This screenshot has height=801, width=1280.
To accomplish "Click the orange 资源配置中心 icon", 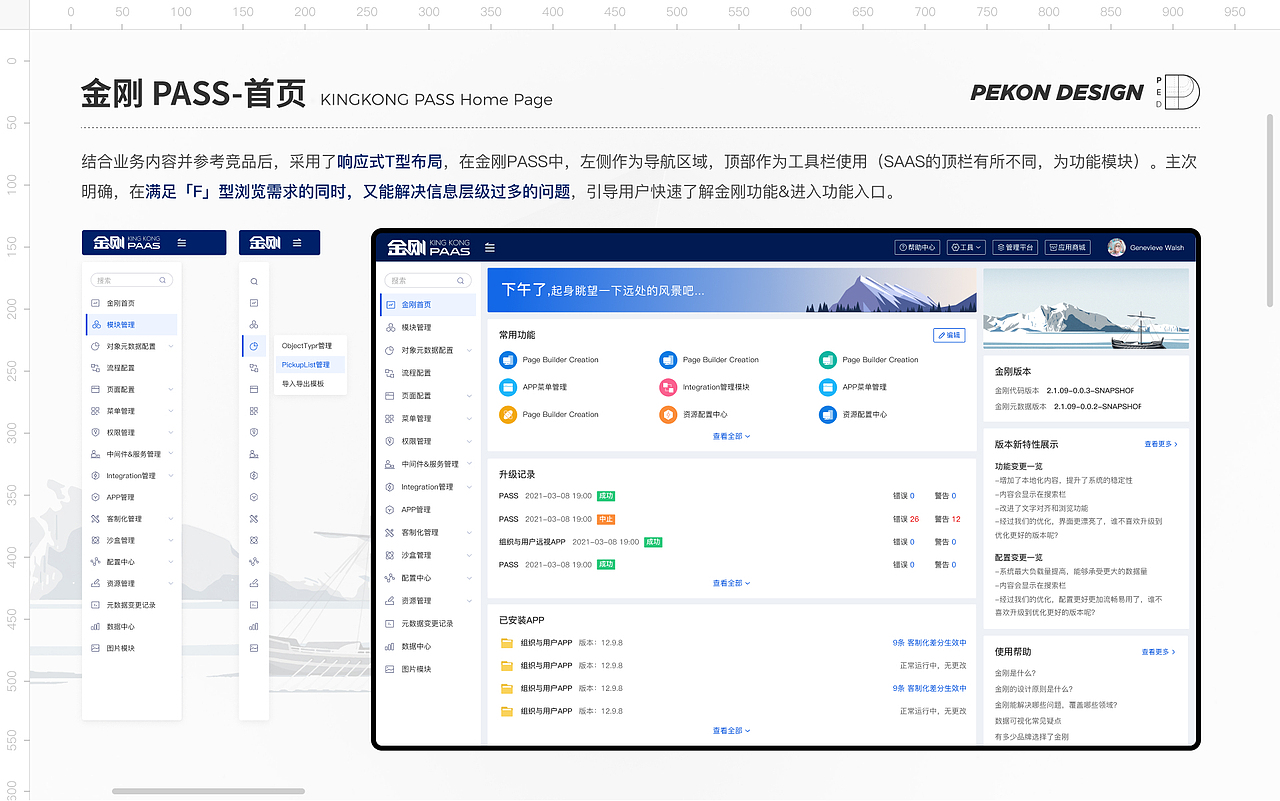I will [667, 414].
